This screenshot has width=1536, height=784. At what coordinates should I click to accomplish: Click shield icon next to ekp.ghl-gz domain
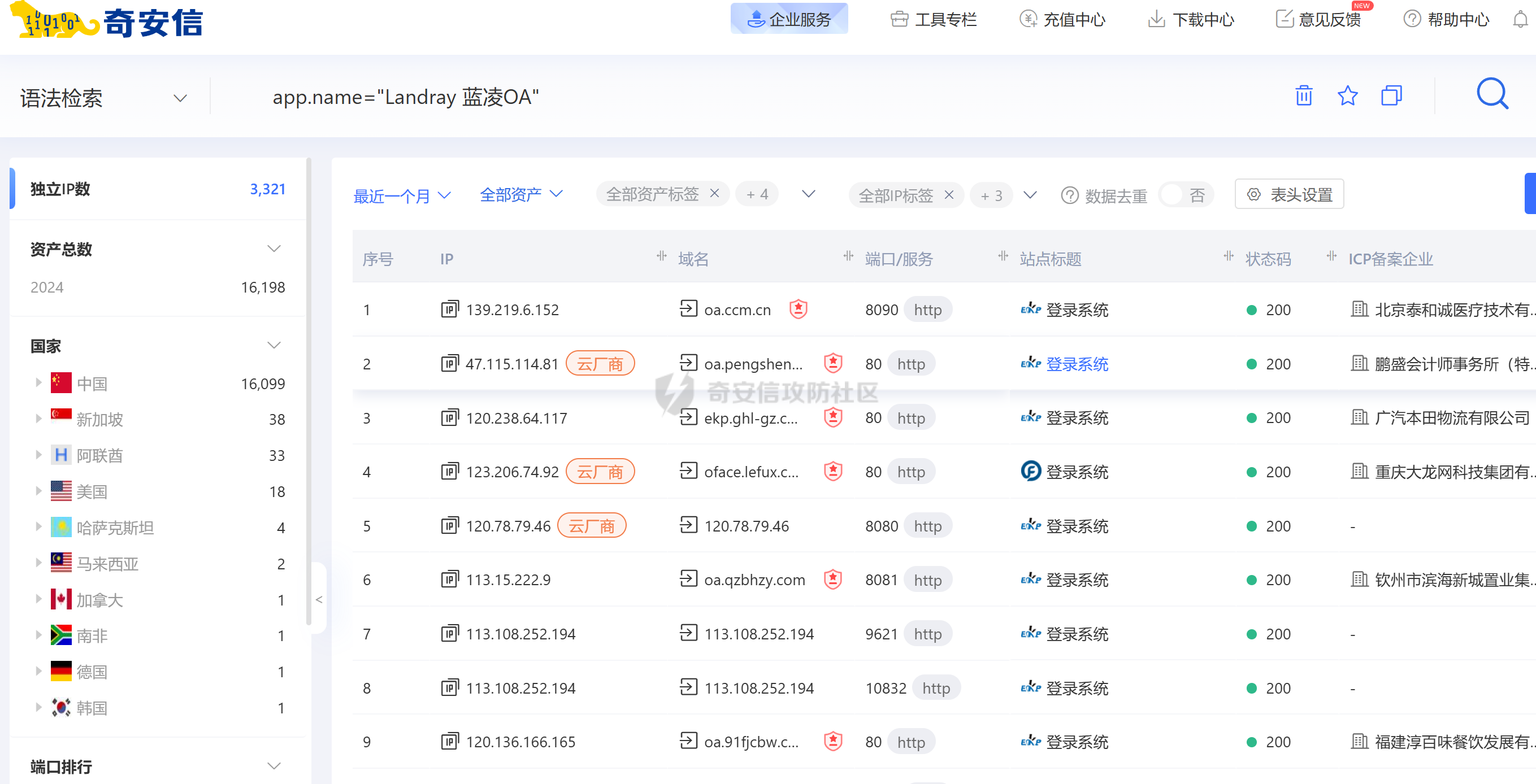coord(832,417)
